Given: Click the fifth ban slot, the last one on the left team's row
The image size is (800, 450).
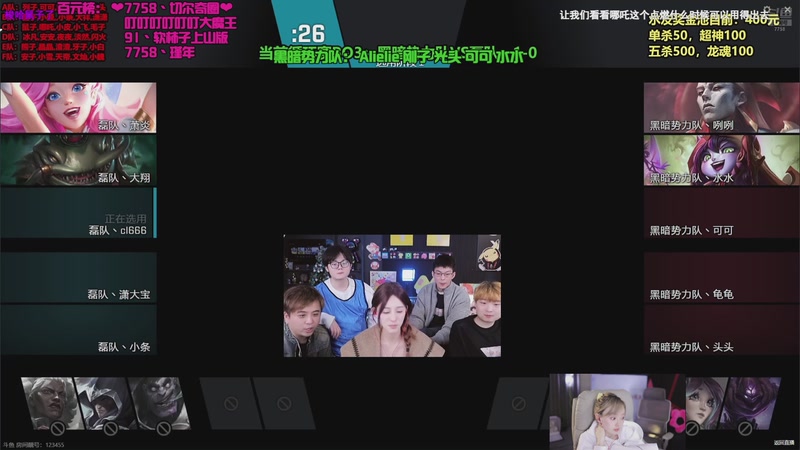Looking at the screenshot, I should 284,404.
